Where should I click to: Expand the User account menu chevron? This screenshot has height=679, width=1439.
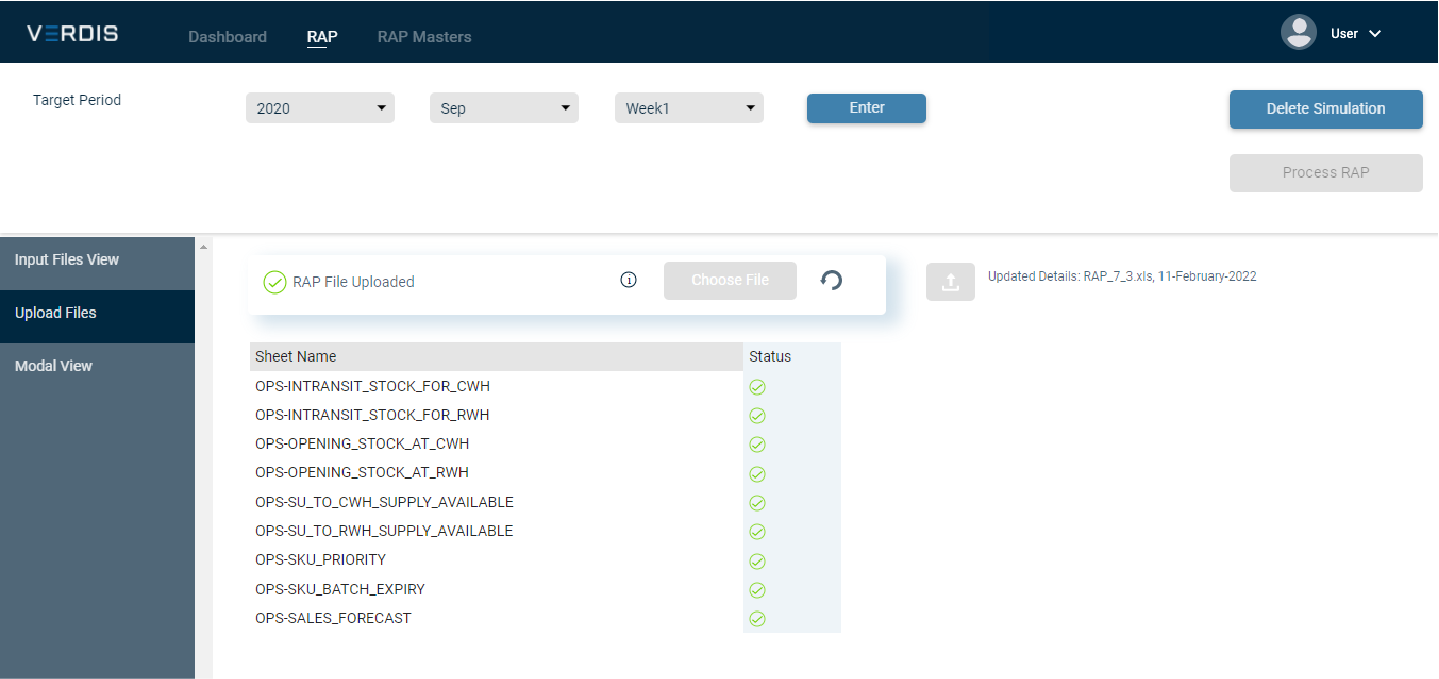click(1375, 34)
